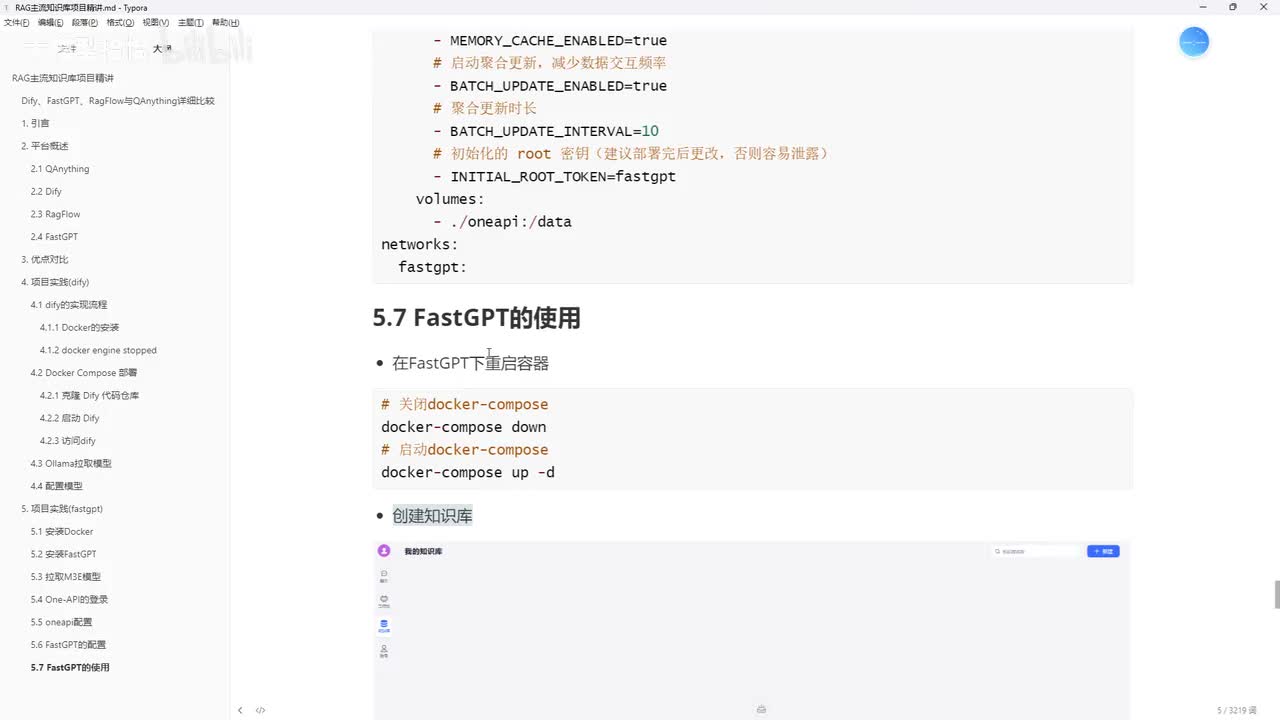
Task: Jump to outline heading RAG主流知识库项目精讲
Action: click(63, 78)
